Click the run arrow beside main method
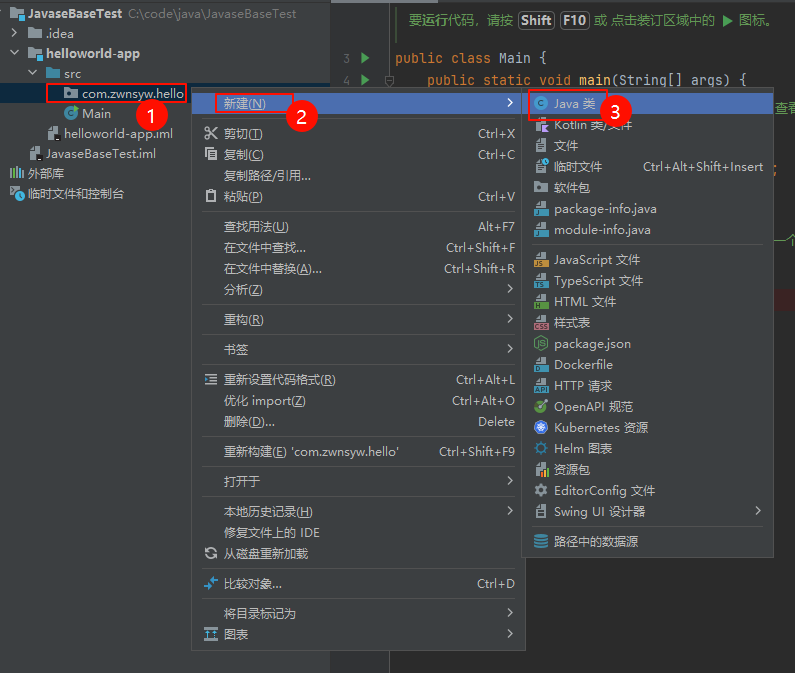This screenshot has height=673, width=795. coord(365,80)
